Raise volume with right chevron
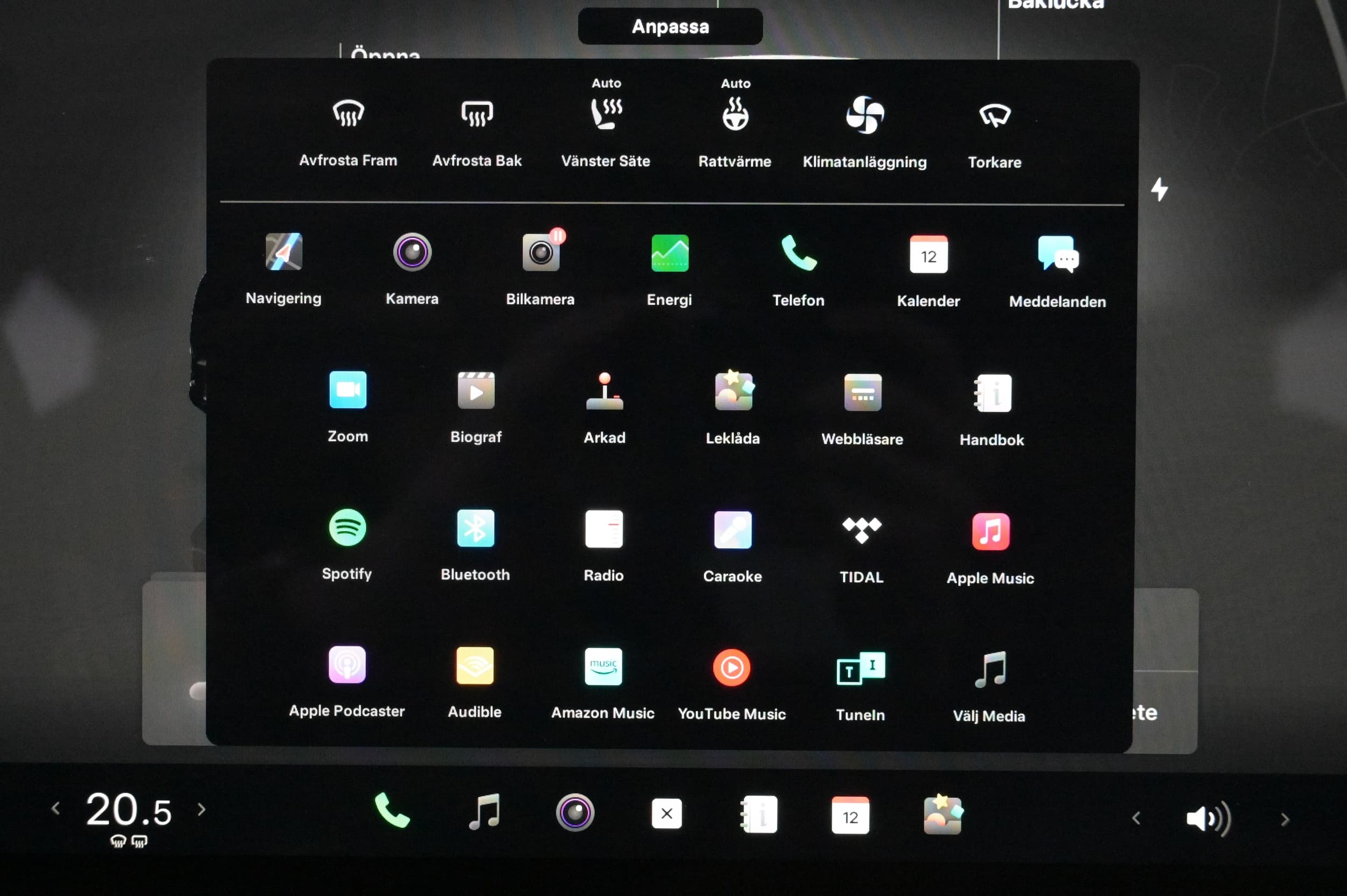The height and width of the screenshot is (896, 1347). pos(1285,819)
